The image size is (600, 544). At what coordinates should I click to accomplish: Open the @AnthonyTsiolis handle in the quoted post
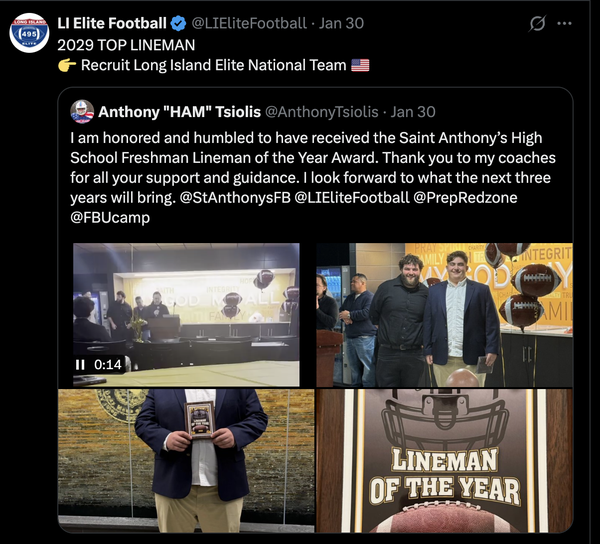click(321, 112)
